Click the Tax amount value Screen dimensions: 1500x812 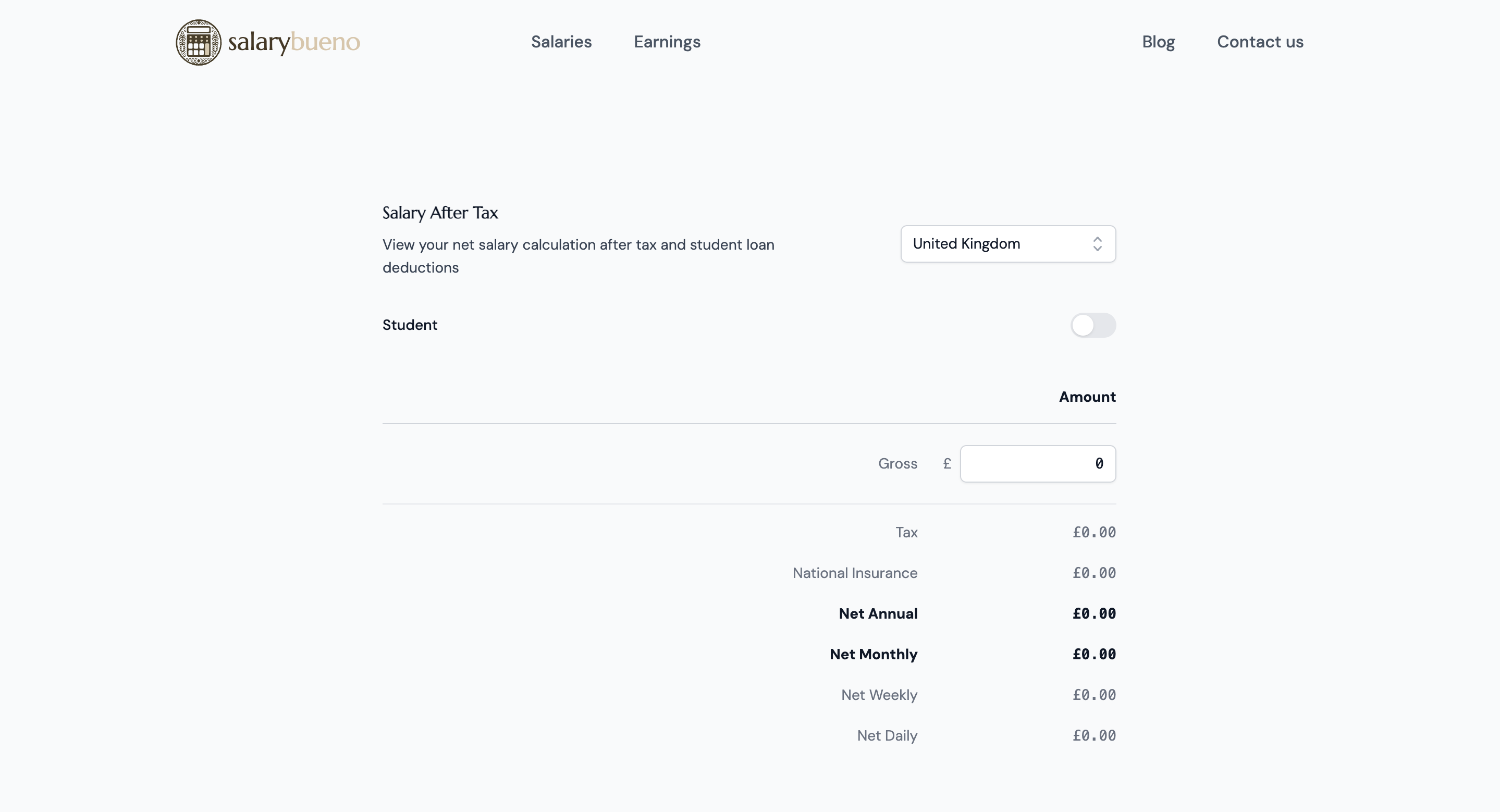coord(1093,532)
